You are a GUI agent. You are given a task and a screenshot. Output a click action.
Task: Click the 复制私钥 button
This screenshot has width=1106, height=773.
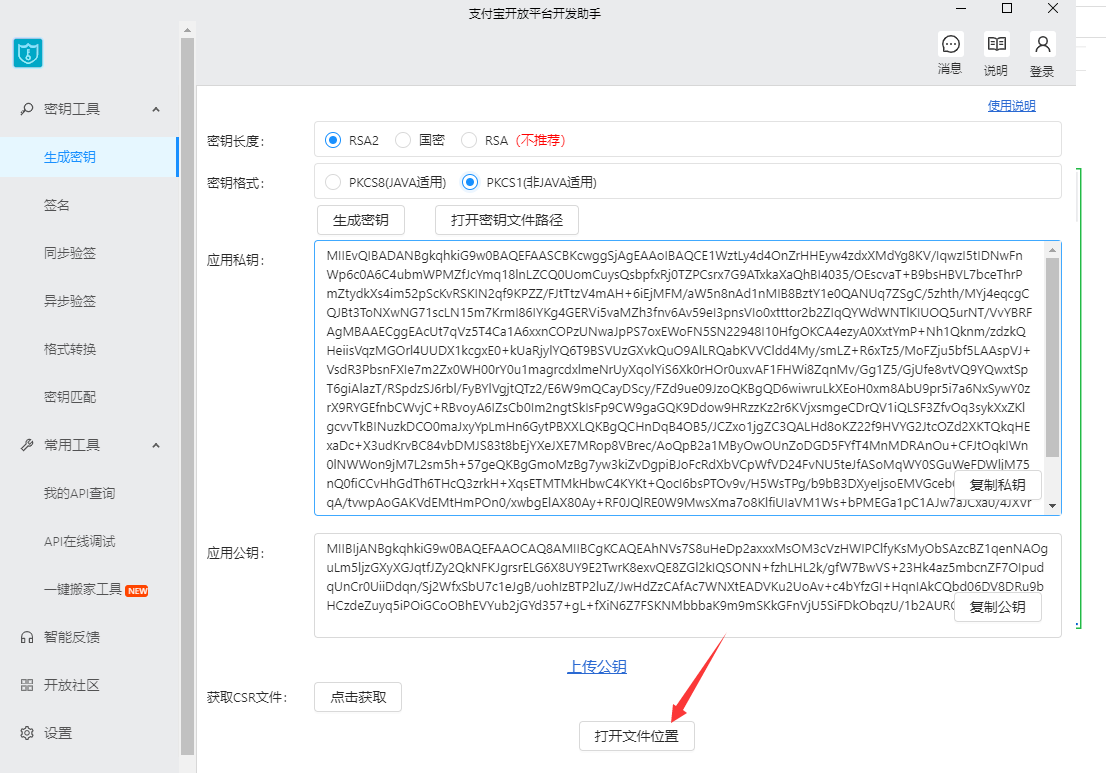(997, 485)
